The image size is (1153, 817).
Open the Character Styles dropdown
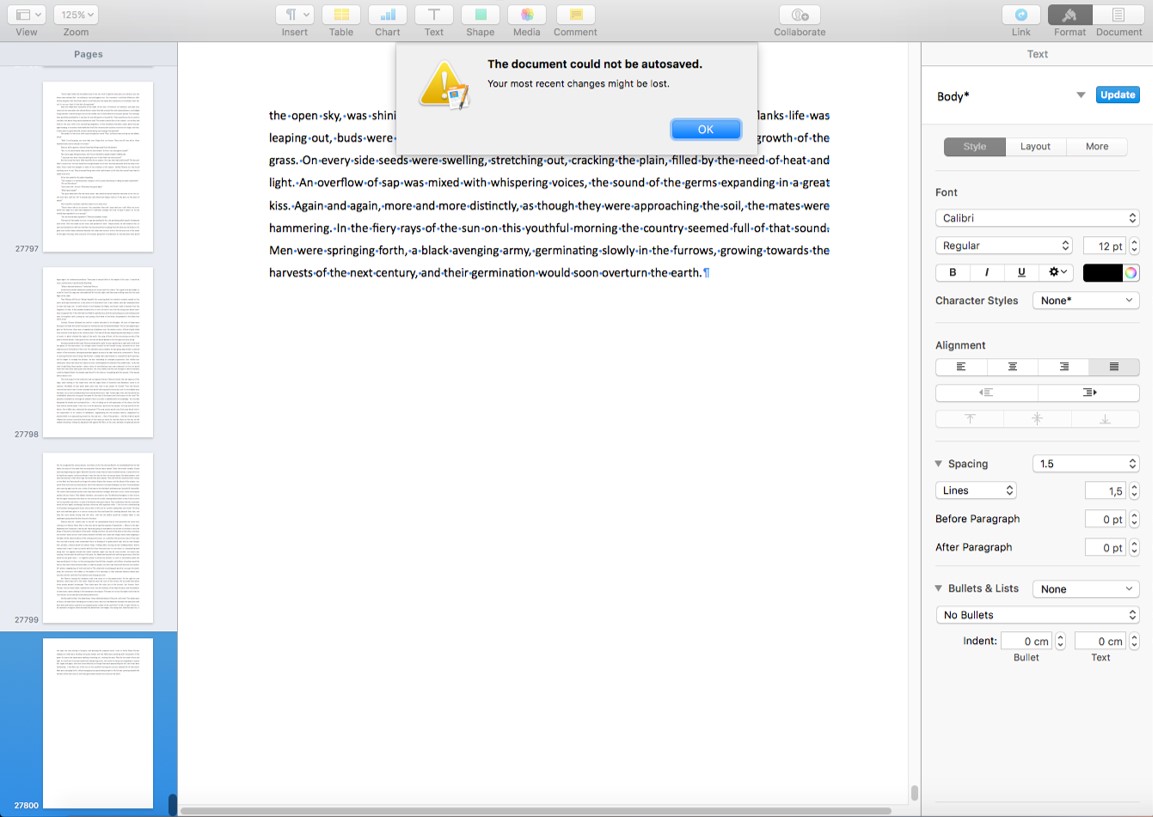[x=1085, y=300]
